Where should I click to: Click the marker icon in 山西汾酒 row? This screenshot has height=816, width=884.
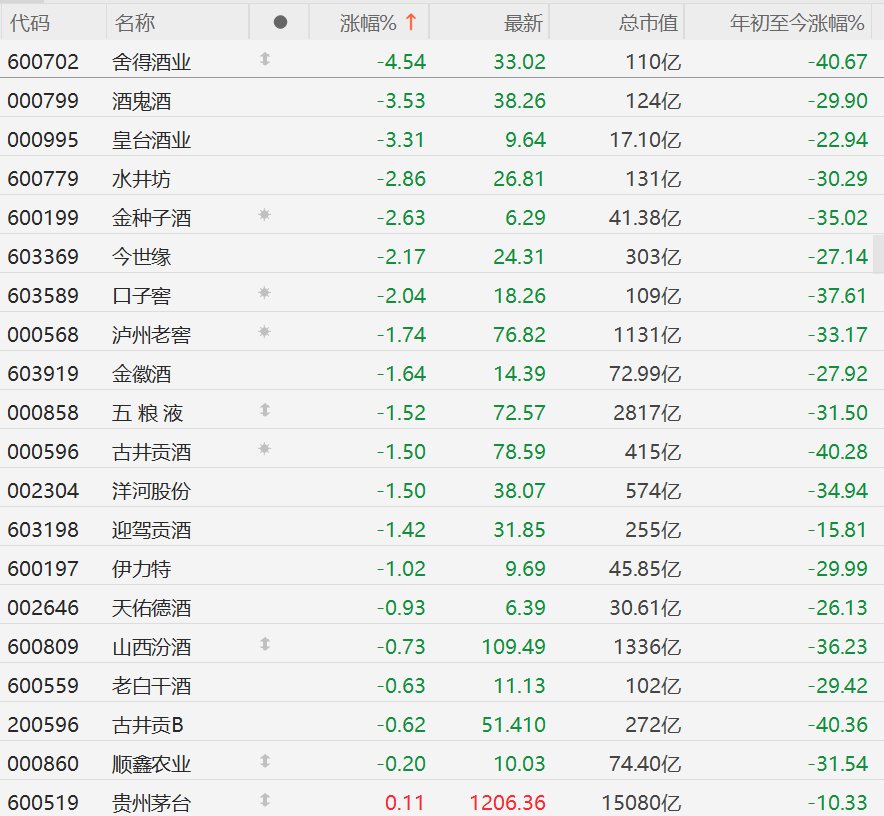point(265,644)
